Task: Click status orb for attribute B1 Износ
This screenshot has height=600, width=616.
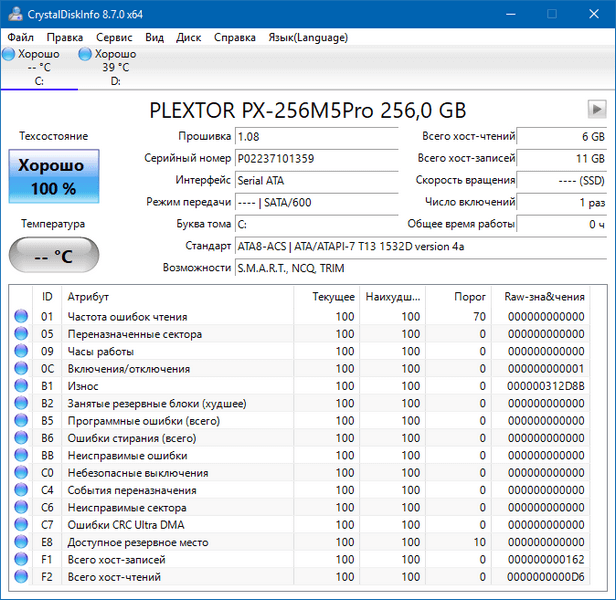Action: coord(22,386)
